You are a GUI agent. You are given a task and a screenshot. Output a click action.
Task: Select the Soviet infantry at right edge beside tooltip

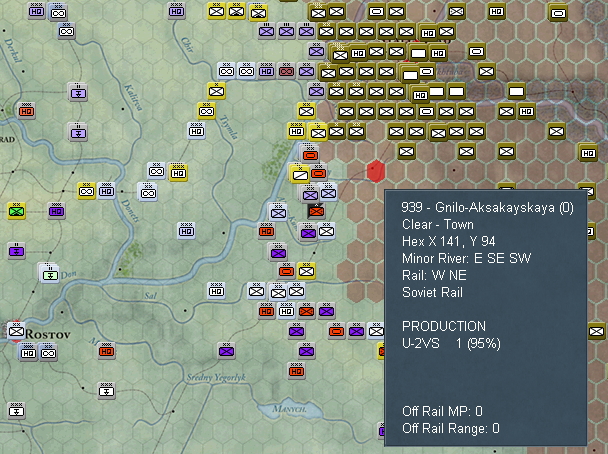click(597, 331)
